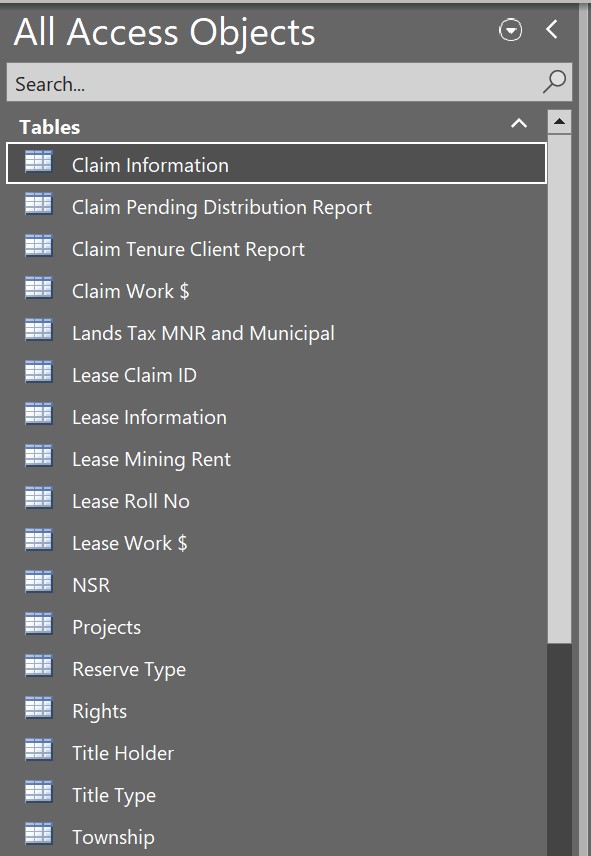591x856 pixels.
Task: Click the table icon for Lease Mining Rent
Action: pyautogui.click(x=38, y=456)
